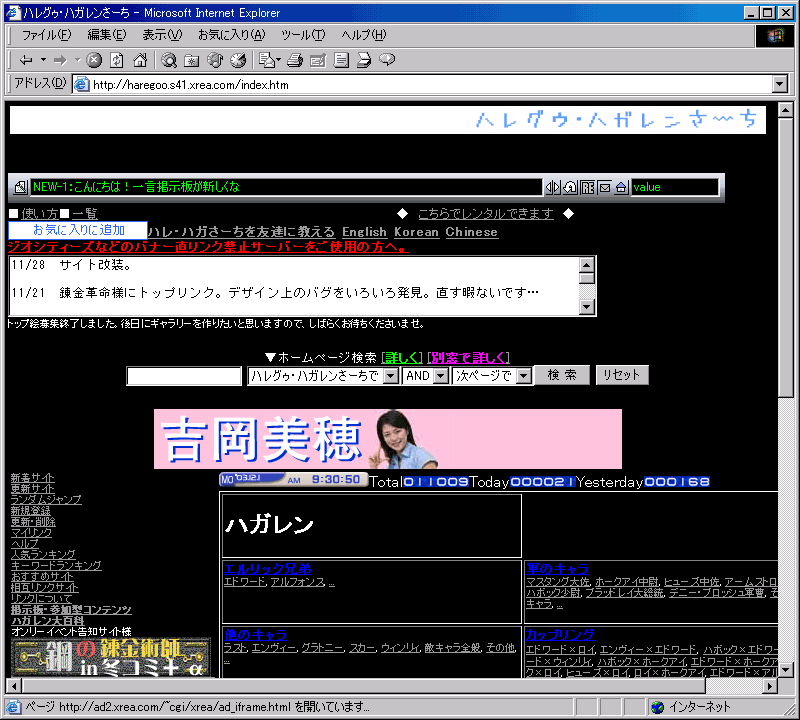The width and height of the screenshot is (800, 720).
Task: Click the envelope icon on message board bar
Action: coord(605,187)
